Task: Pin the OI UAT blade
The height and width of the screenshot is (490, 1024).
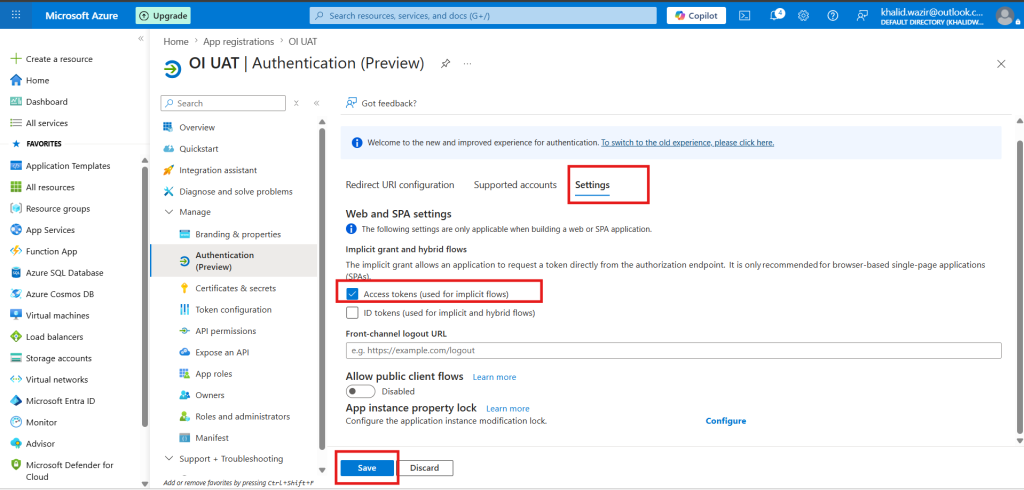Action: click(x=445, y=63)
